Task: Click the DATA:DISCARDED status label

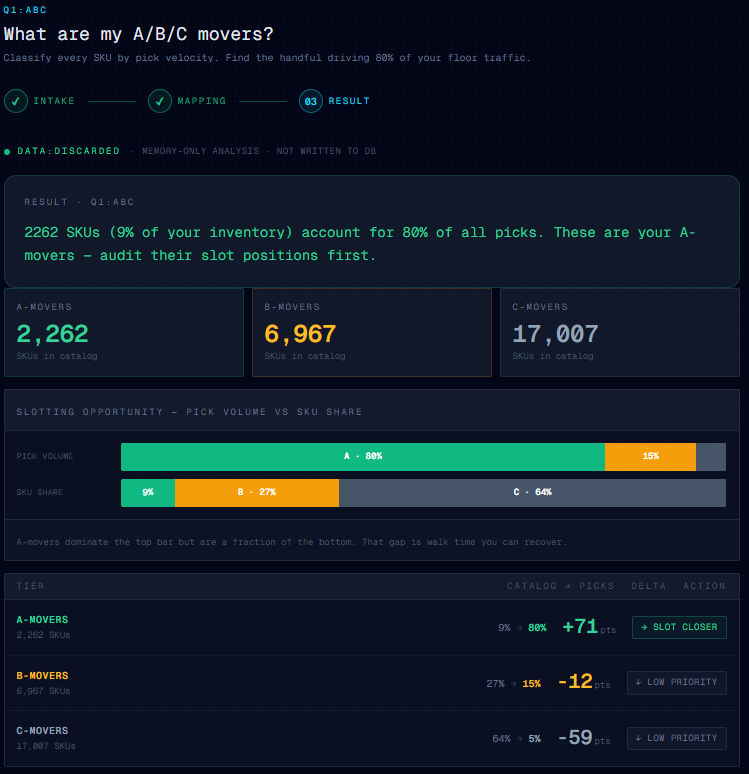Action: (69, 151)
